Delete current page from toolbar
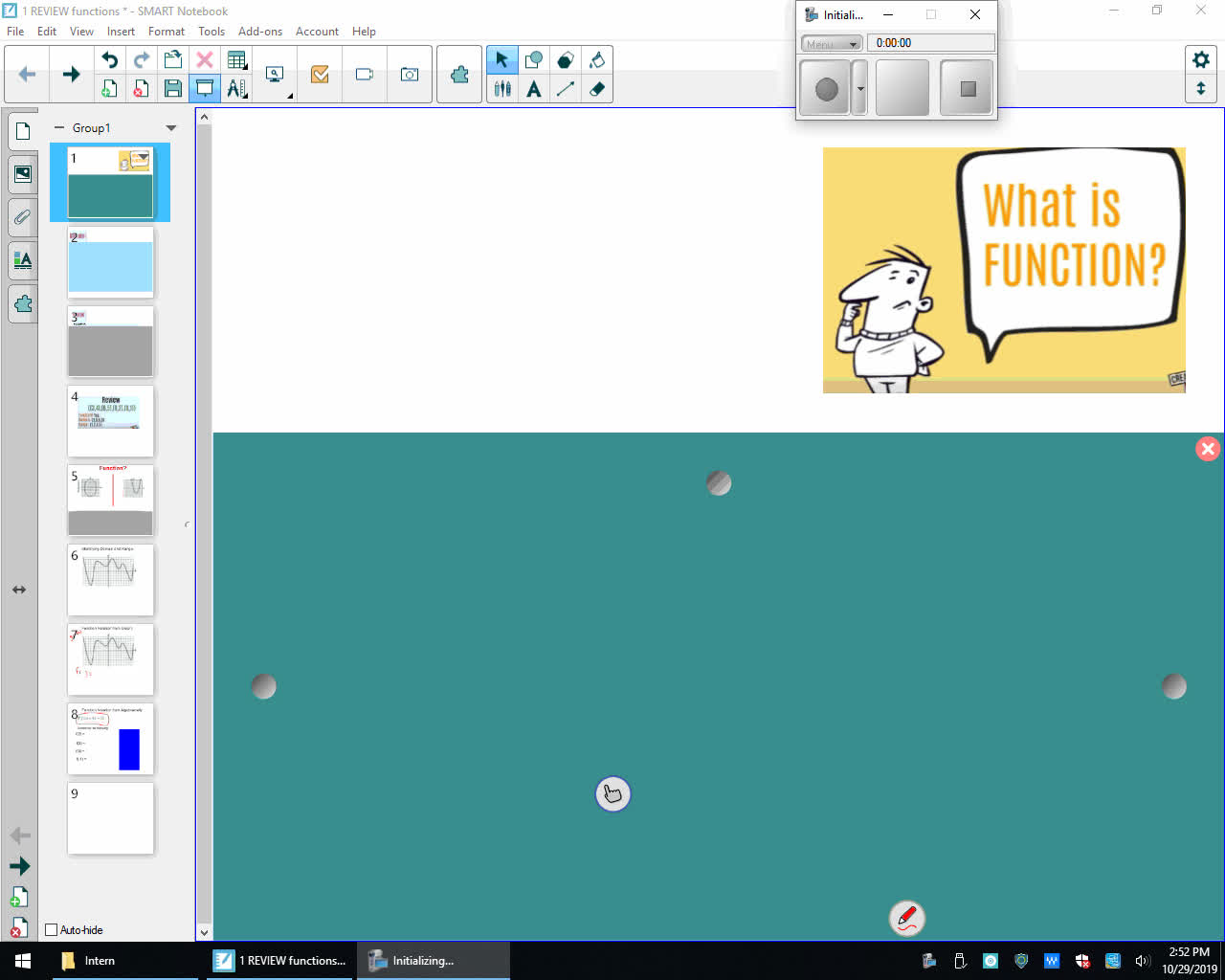Screen dimensions: 1225x980 coord(141,89)
